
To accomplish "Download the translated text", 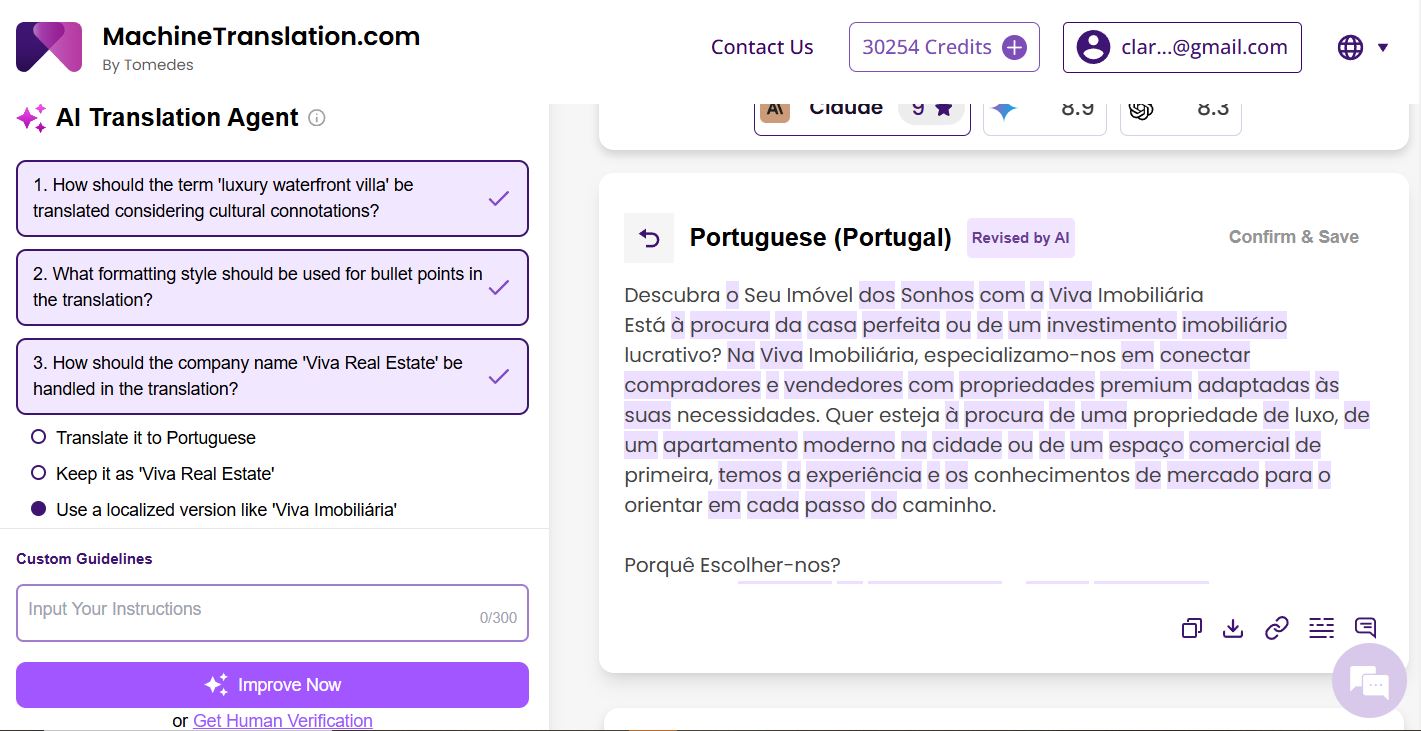I will (1233, 628).
